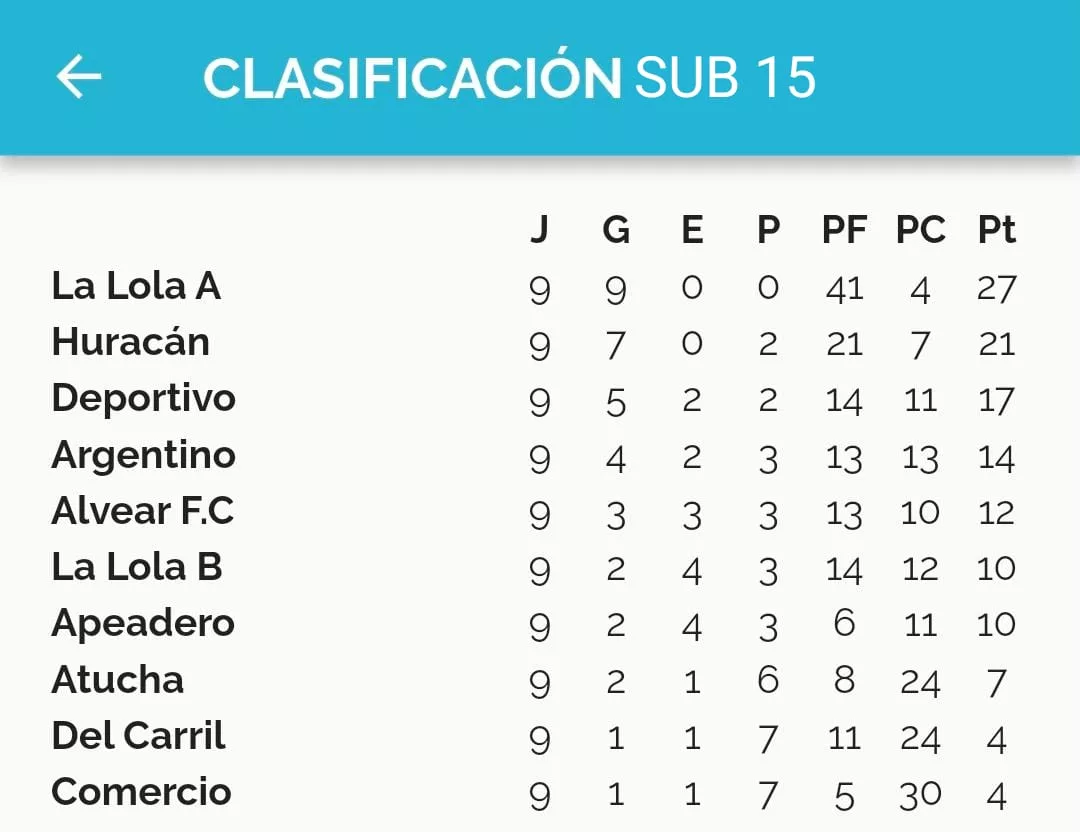This screenshot has height=832, width=1080.
Task: Select the Del Carril team row
Action: (139, 736)
